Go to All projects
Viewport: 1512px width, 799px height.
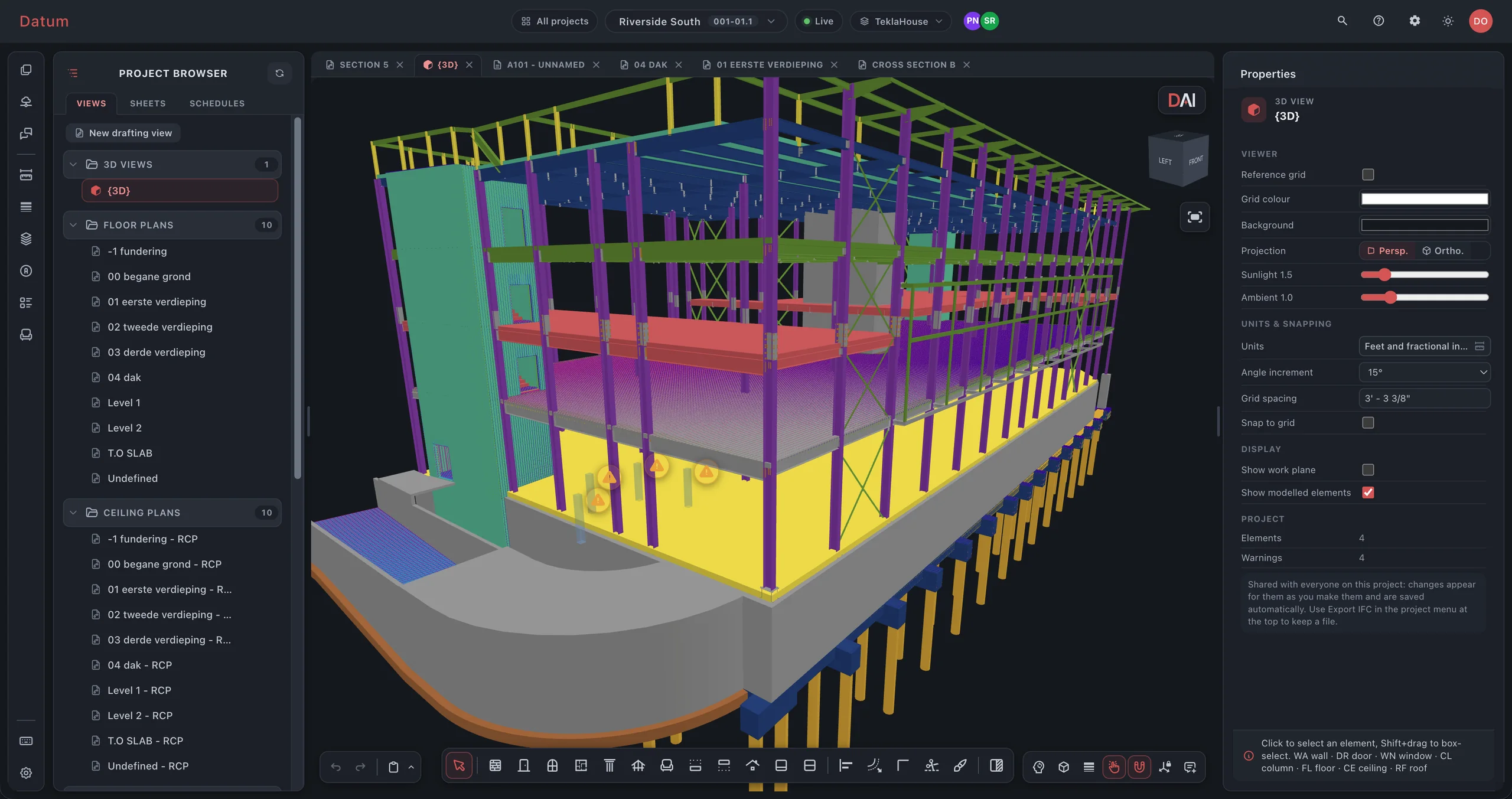(x=555, y=21)
